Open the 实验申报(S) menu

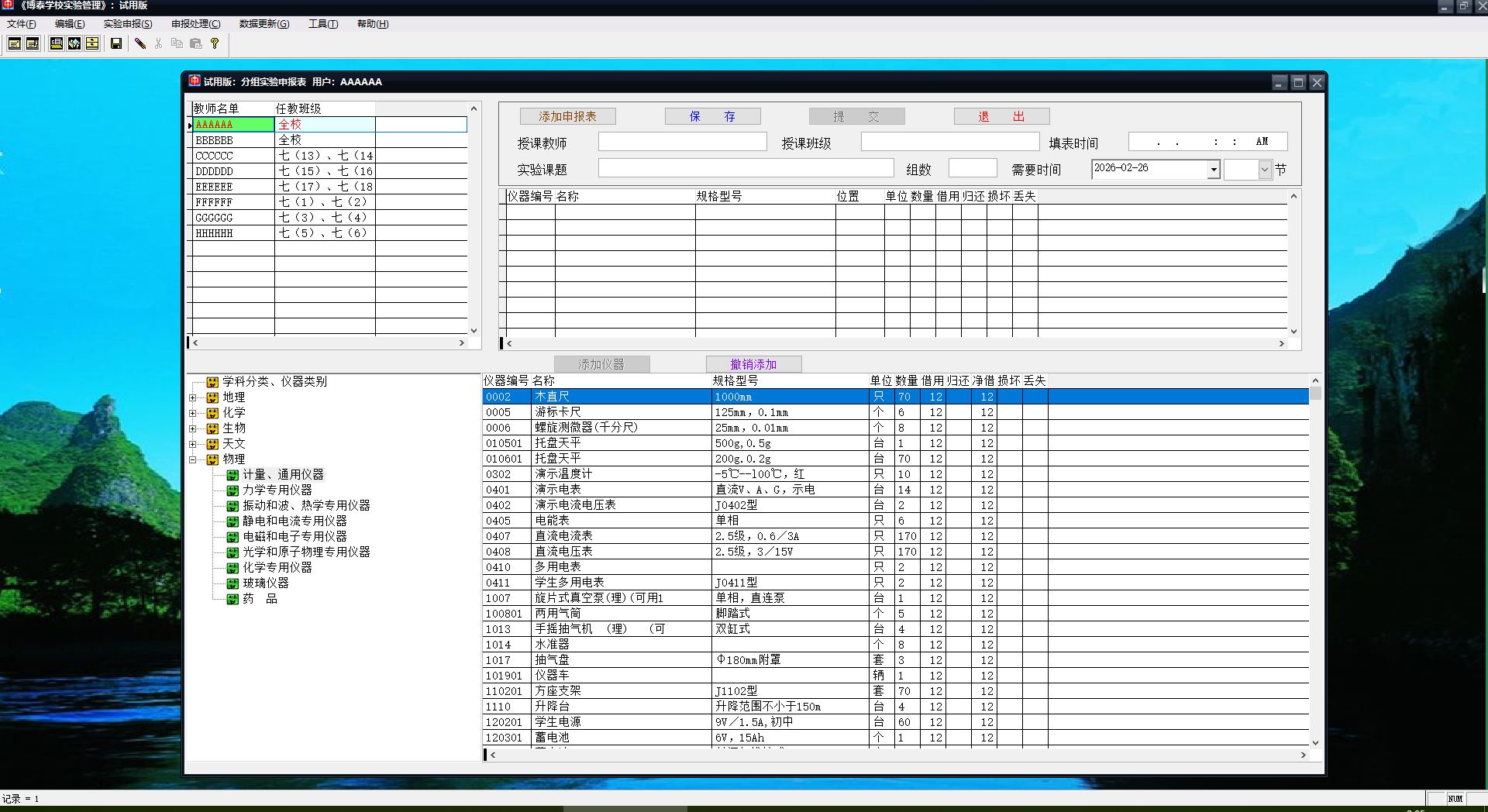(128, 24)
